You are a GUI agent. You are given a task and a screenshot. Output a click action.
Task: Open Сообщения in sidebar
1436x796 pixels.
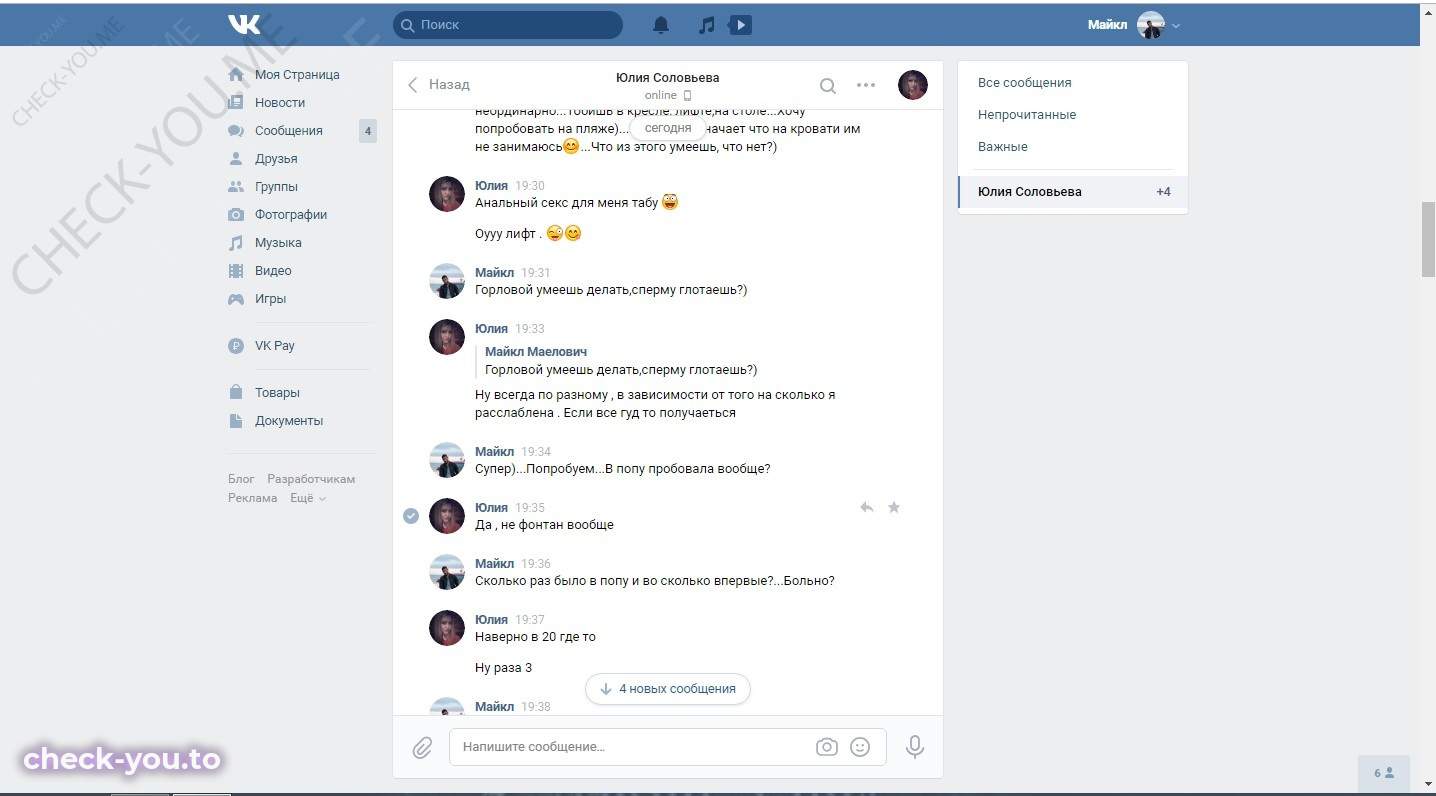coord(289,131)
